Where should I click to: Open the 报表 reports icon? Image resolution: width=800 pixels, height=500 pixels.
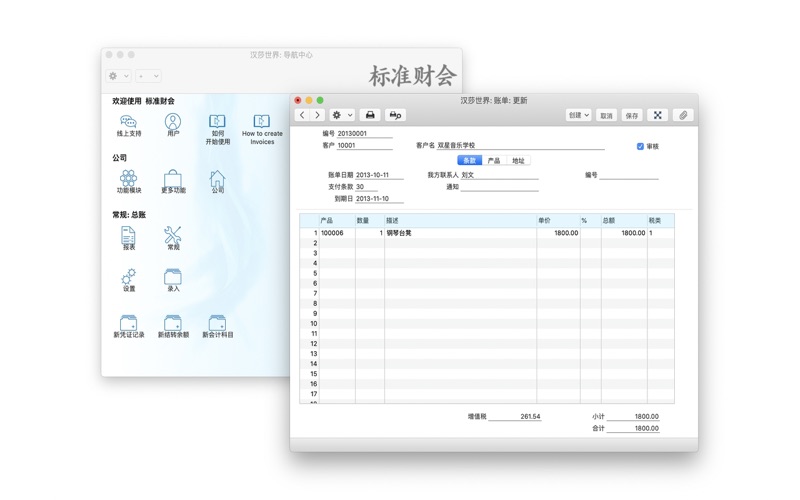(128, 237)
